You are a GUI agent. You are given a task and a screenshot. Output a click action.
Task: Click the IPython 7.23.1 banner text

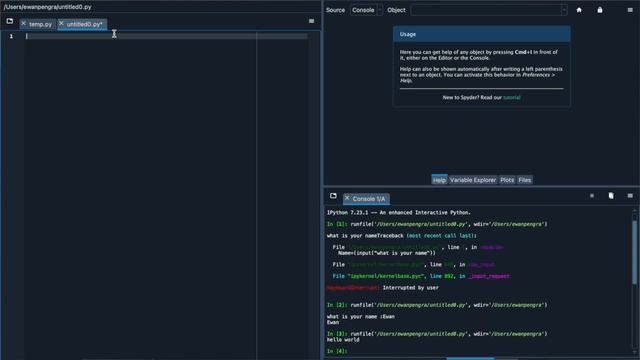(x=399, y=213)
